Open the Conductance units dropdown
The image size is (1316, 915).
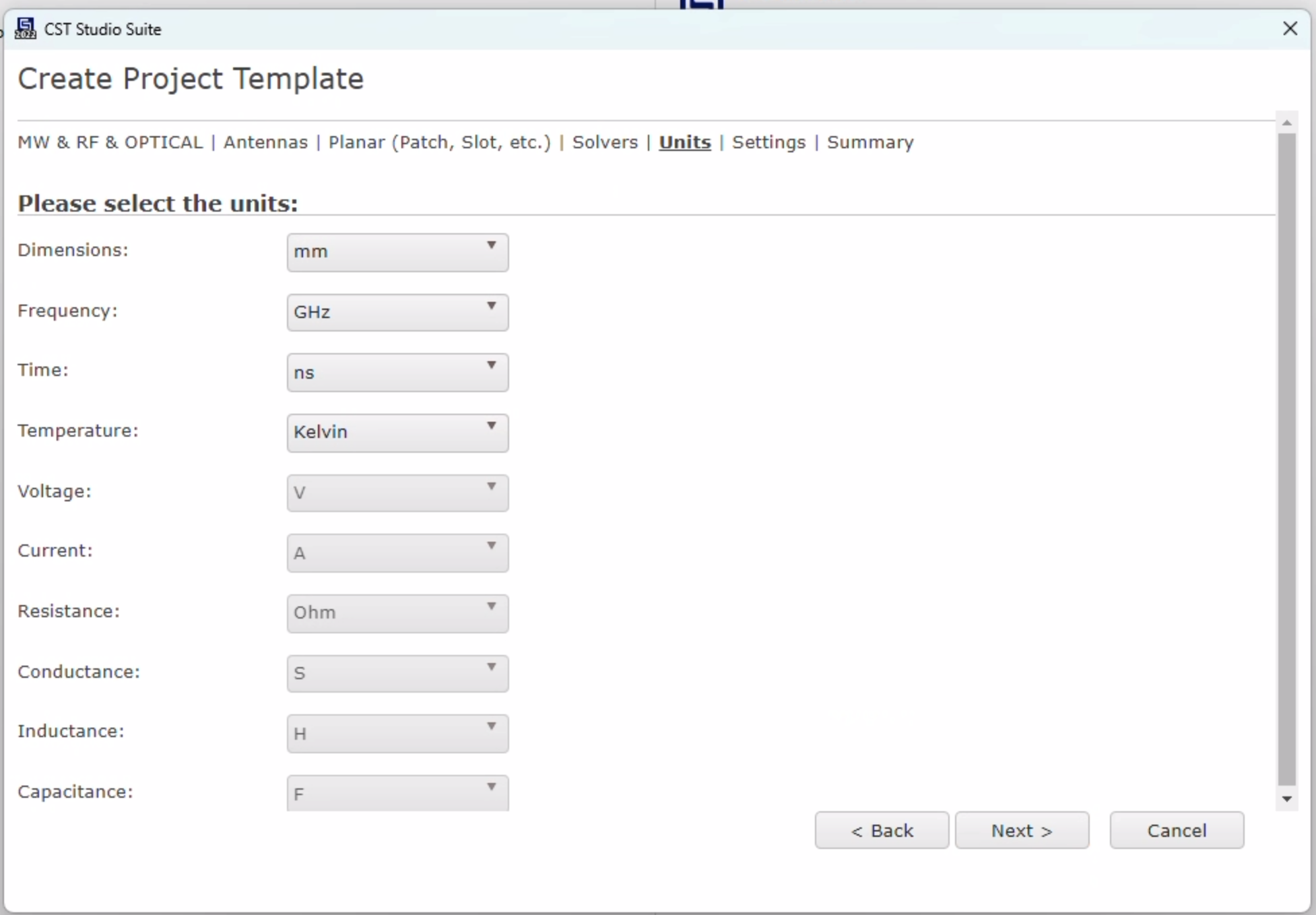coord(397,674)
